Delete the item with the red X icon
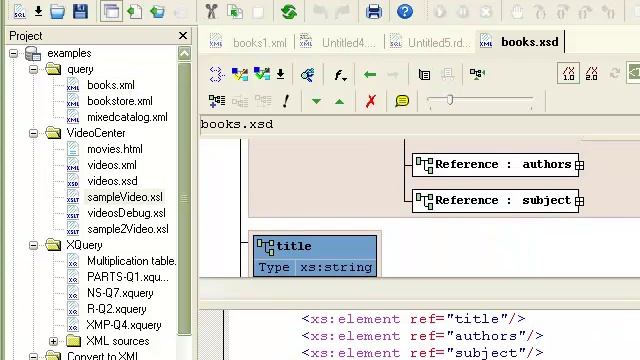Screen dimensions: 640x360 [371, 101]
